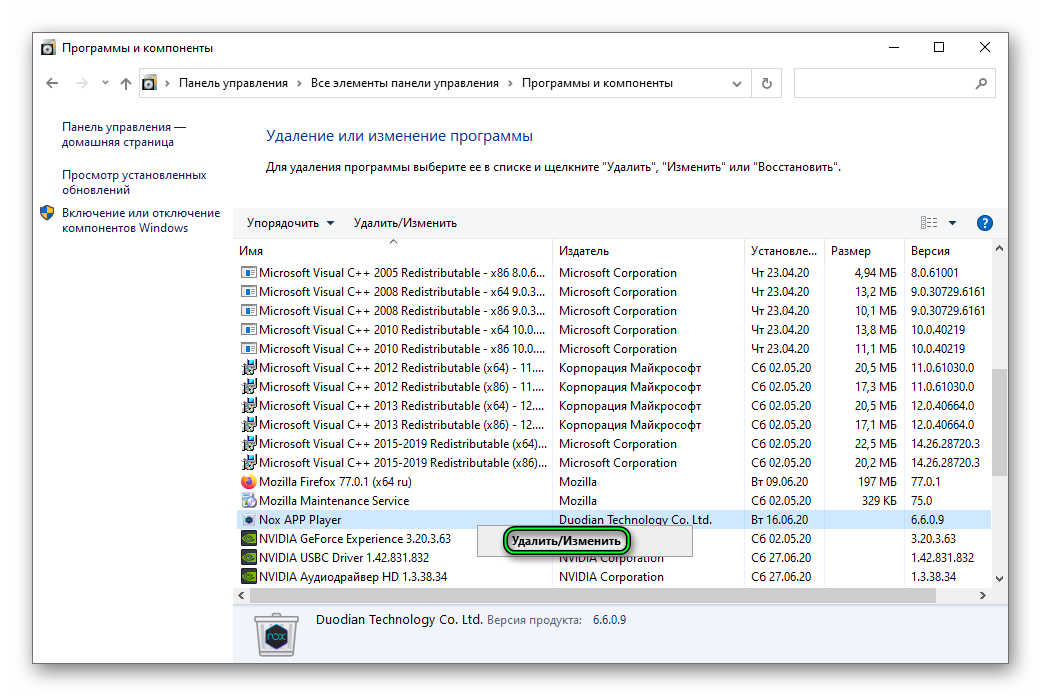Click the NVIDIA Аудиодрайвер HD icon
Viewport: 1041px width, 696px height.
pos(248,577)
